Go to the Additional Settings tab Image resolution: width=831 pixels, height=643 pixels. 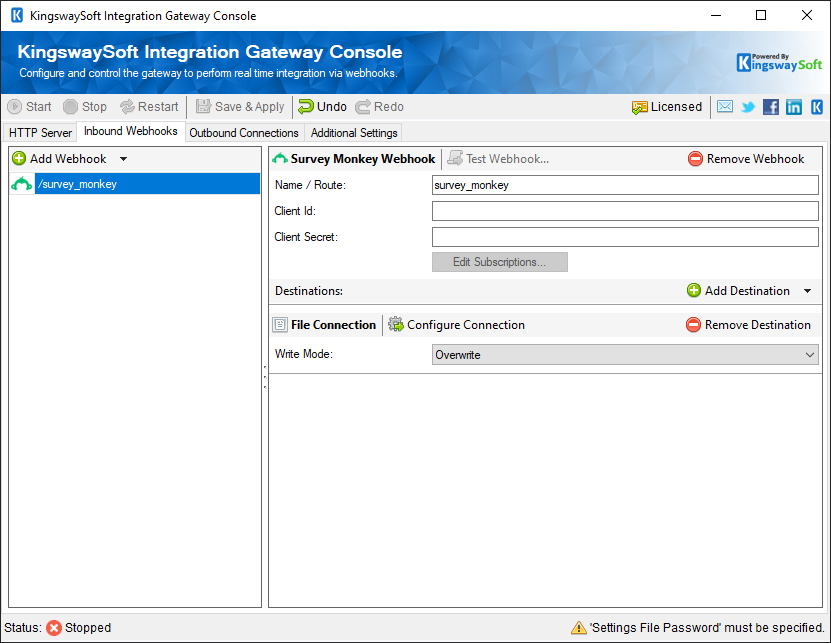coord(354,133)
